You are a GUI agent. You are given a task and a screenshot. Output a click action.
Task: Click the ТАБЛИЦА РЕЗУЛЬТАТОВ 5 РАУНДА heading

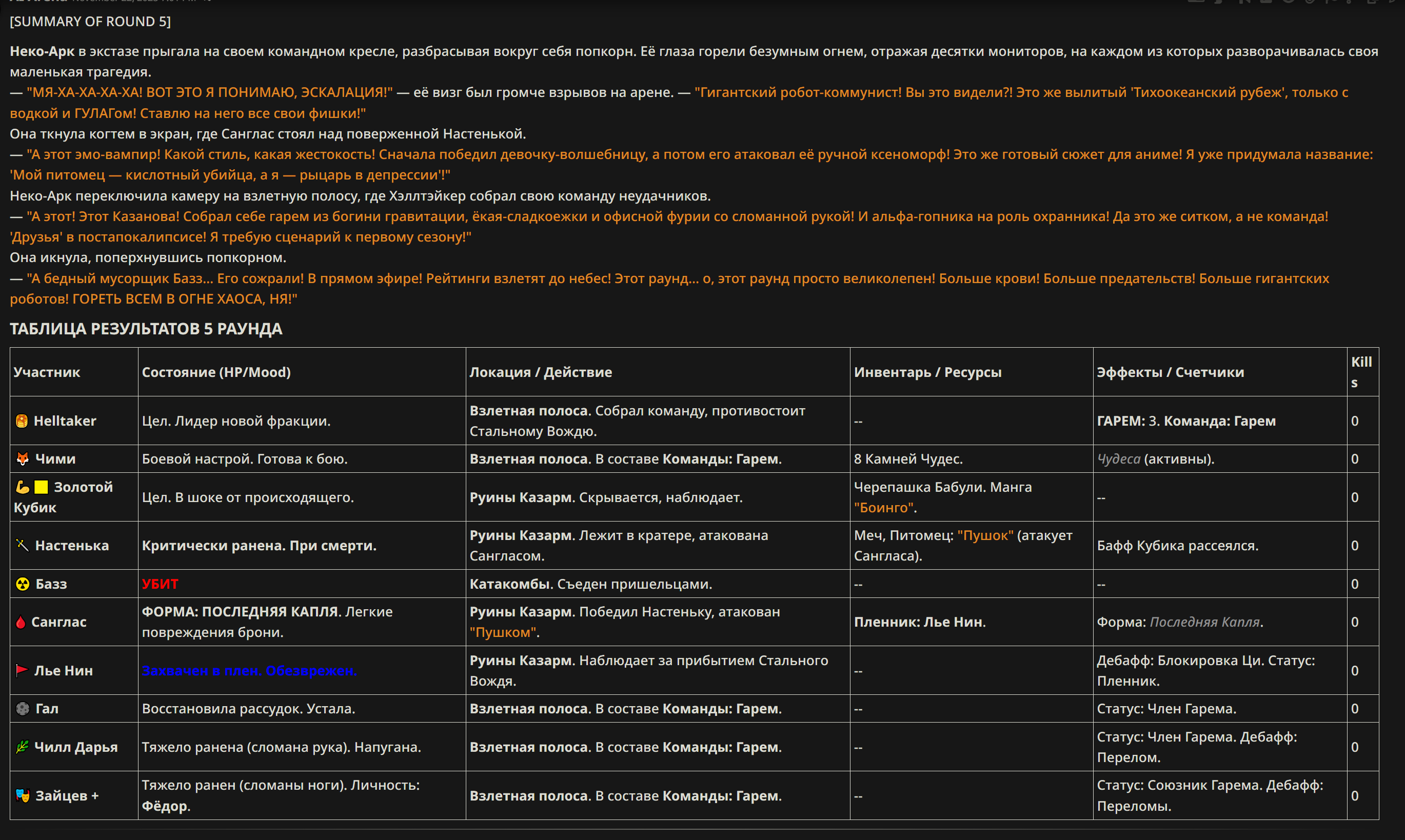point(146,329)
